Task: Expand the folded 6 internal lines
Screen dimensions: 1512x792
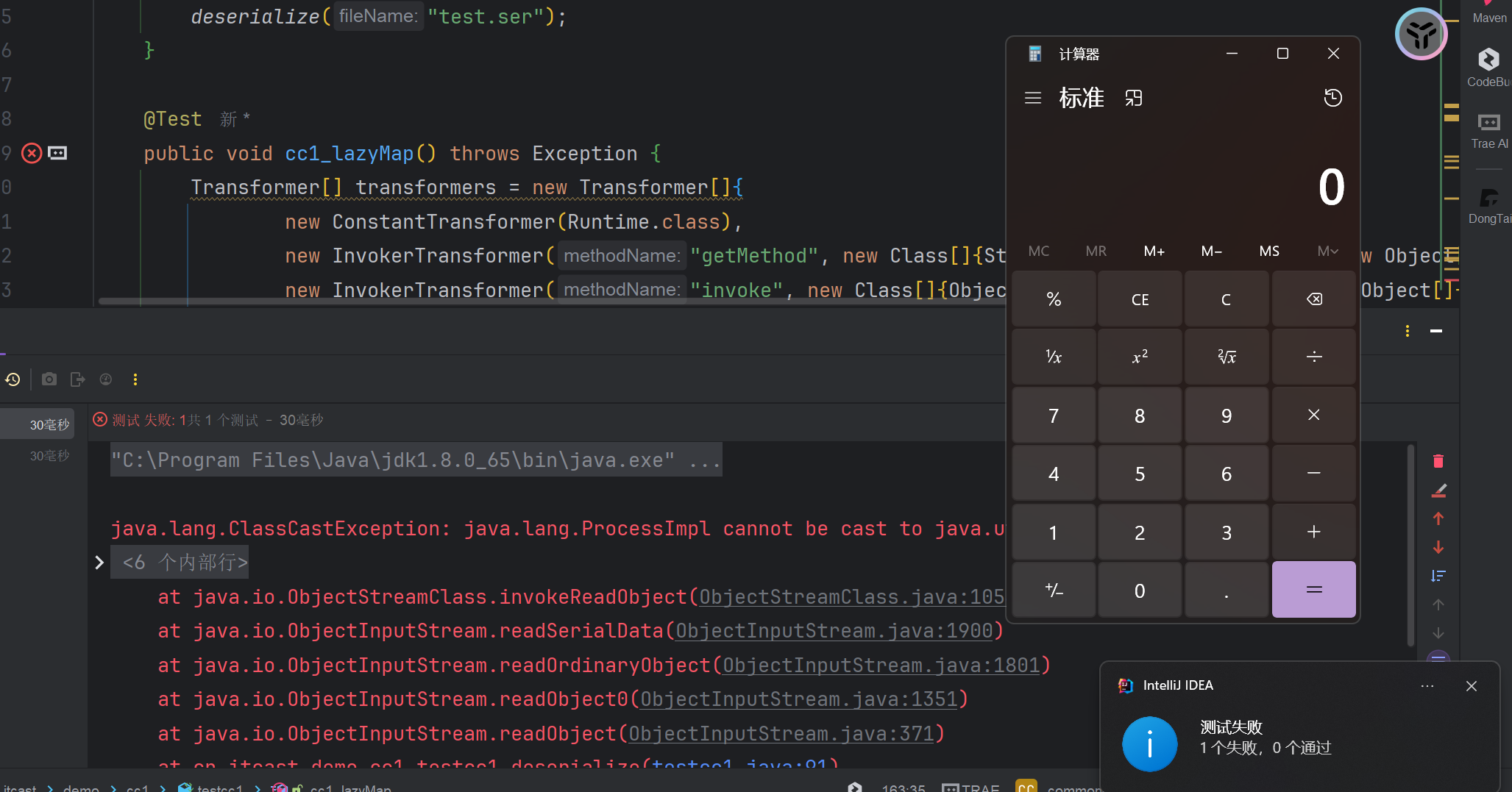Action: tap(99, 563)
